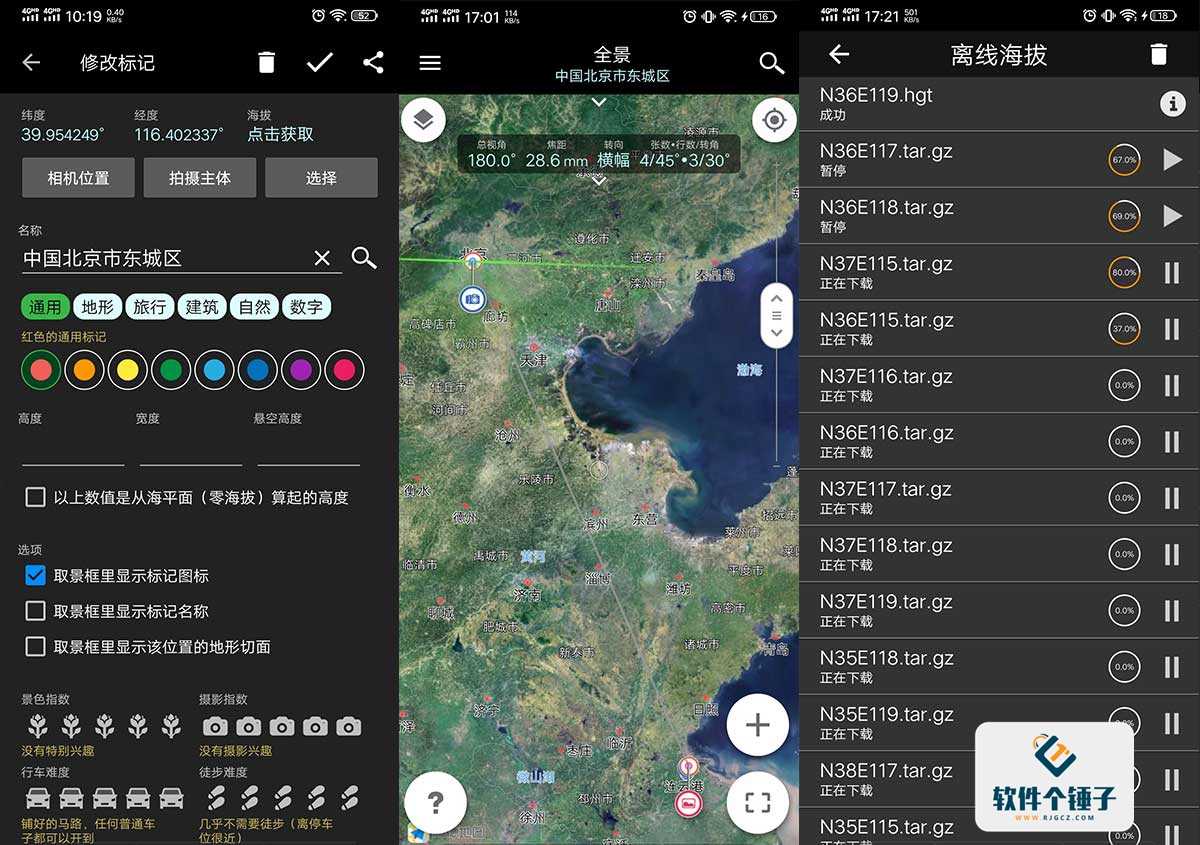Enter fullscreen with the map's fullscreen icon

(757, 802)
